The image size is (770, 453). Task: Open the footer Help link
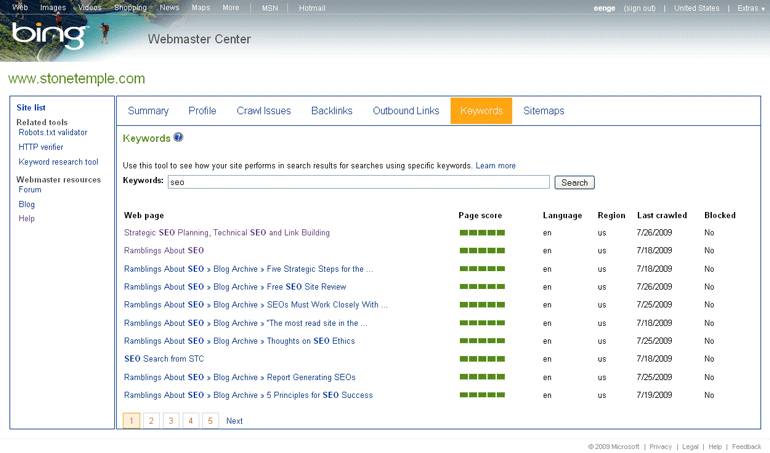pos(715,447)
